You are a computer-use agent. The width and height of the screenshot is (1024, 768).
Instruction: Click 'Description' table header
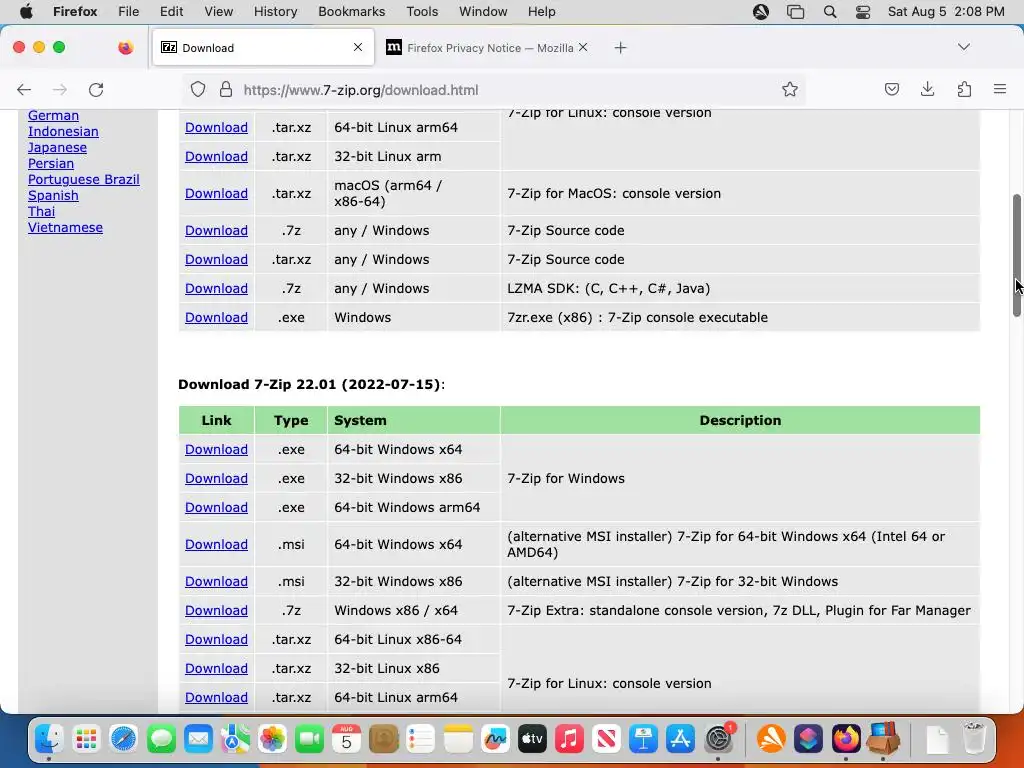[x=740, y=421]
